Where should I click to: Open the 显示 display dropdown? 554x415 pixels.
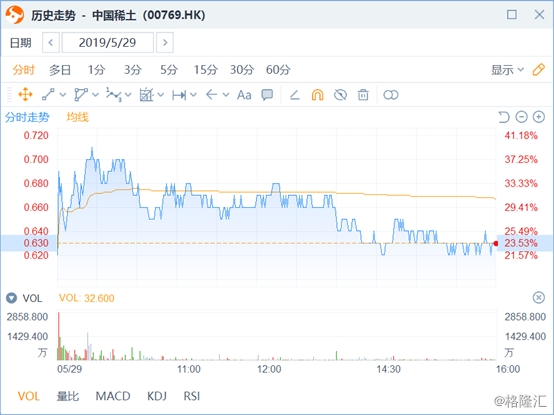pos(507,70)
